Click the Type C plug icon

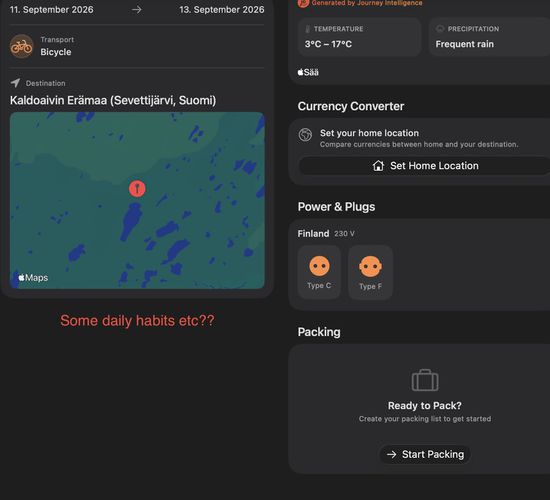(x=319, y=266)
